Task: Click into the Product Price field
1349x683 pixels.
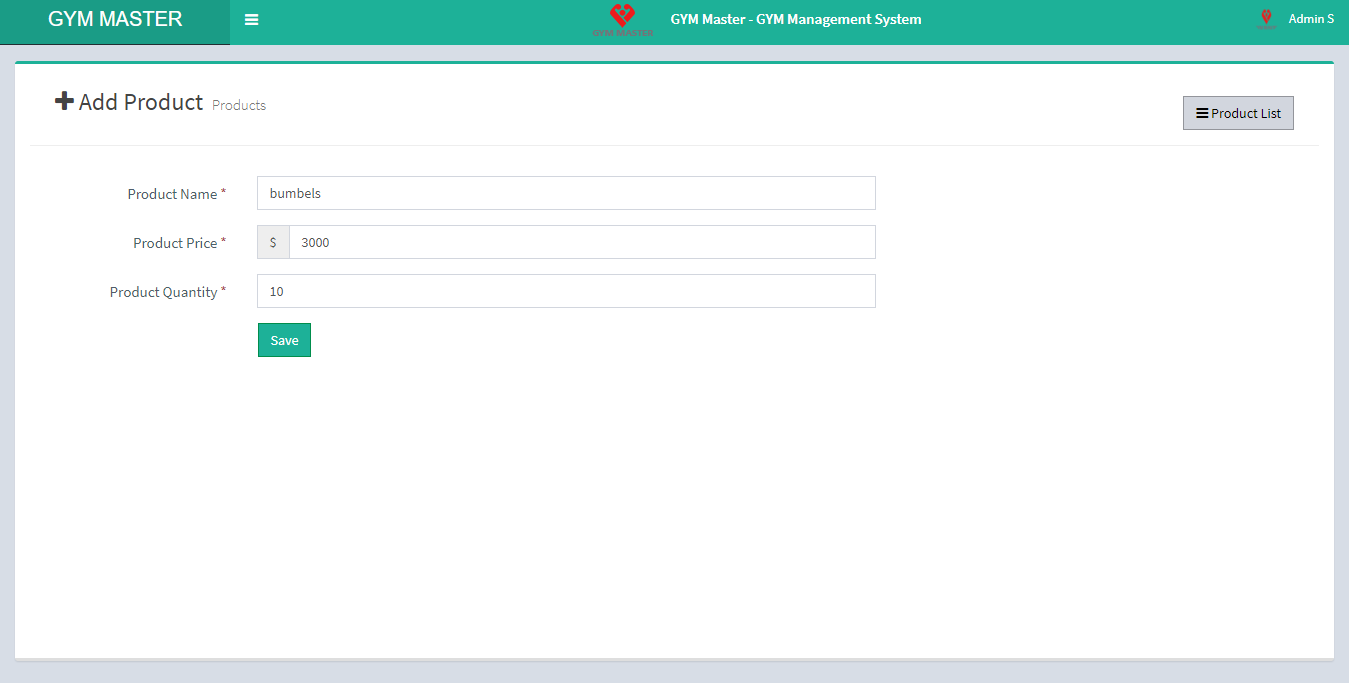Action: click(582, 243)
